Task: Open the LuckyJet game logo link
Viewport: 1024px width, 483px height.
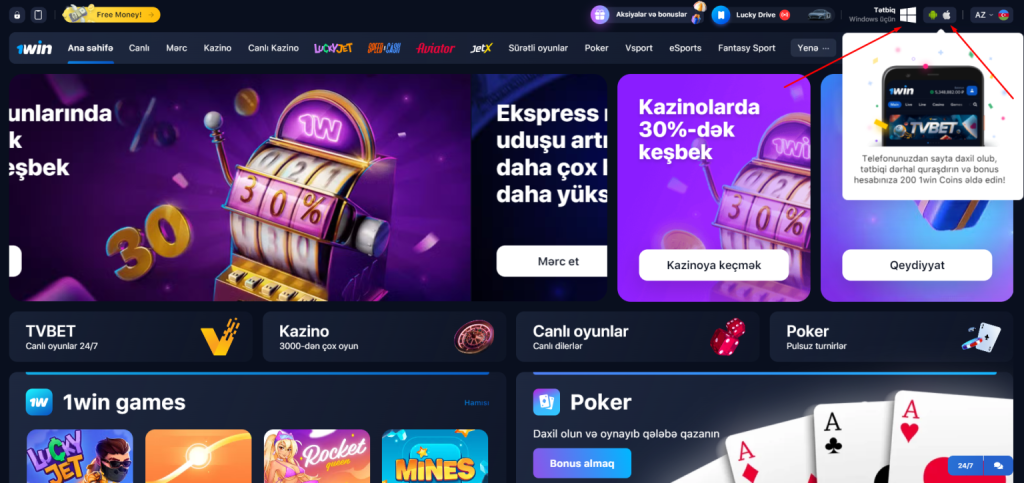Action: (333, 48)
